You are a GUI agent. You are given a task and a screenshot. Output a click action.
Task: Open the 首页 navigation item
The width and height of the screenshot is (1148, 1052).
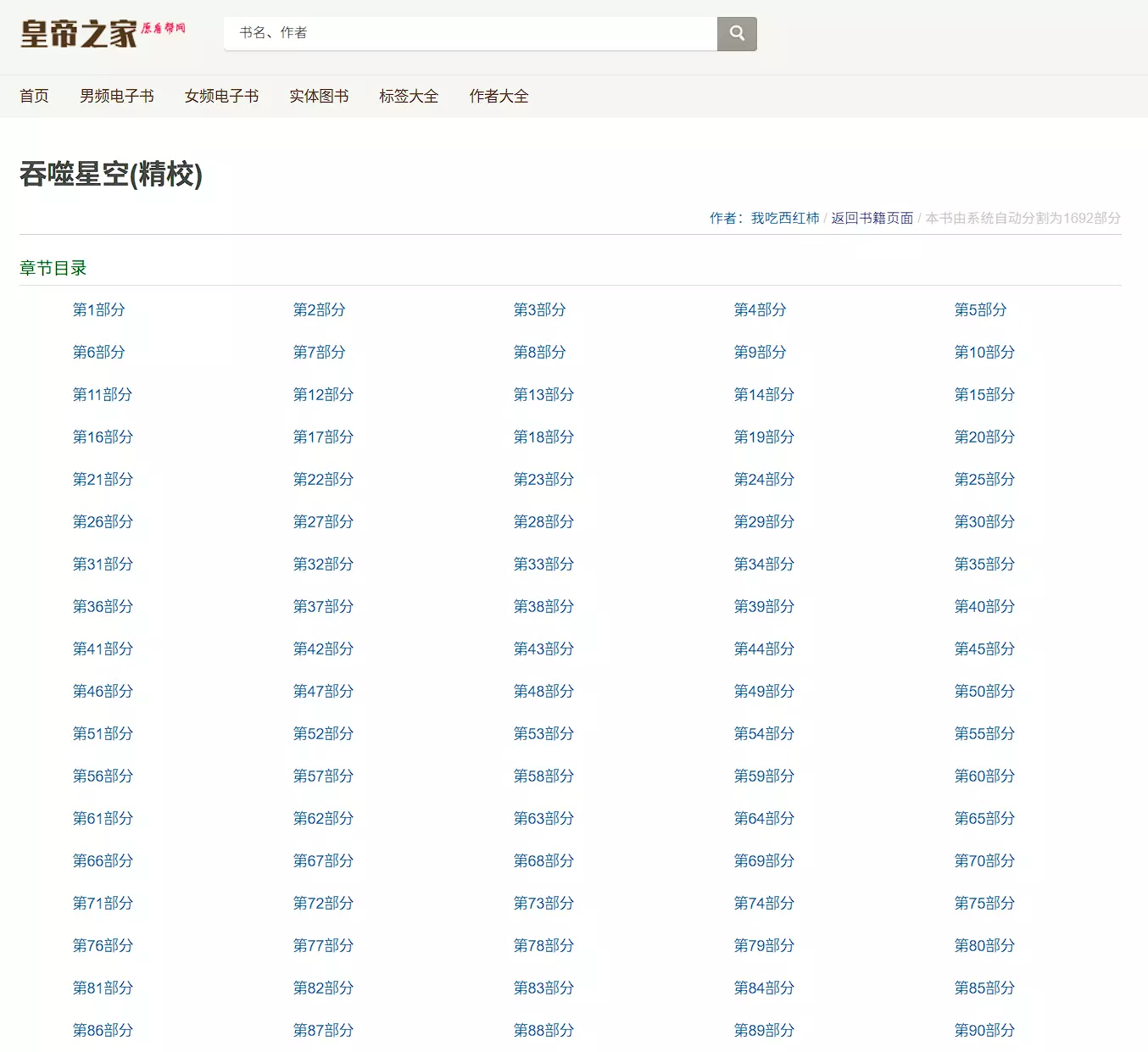coord(34,97)
